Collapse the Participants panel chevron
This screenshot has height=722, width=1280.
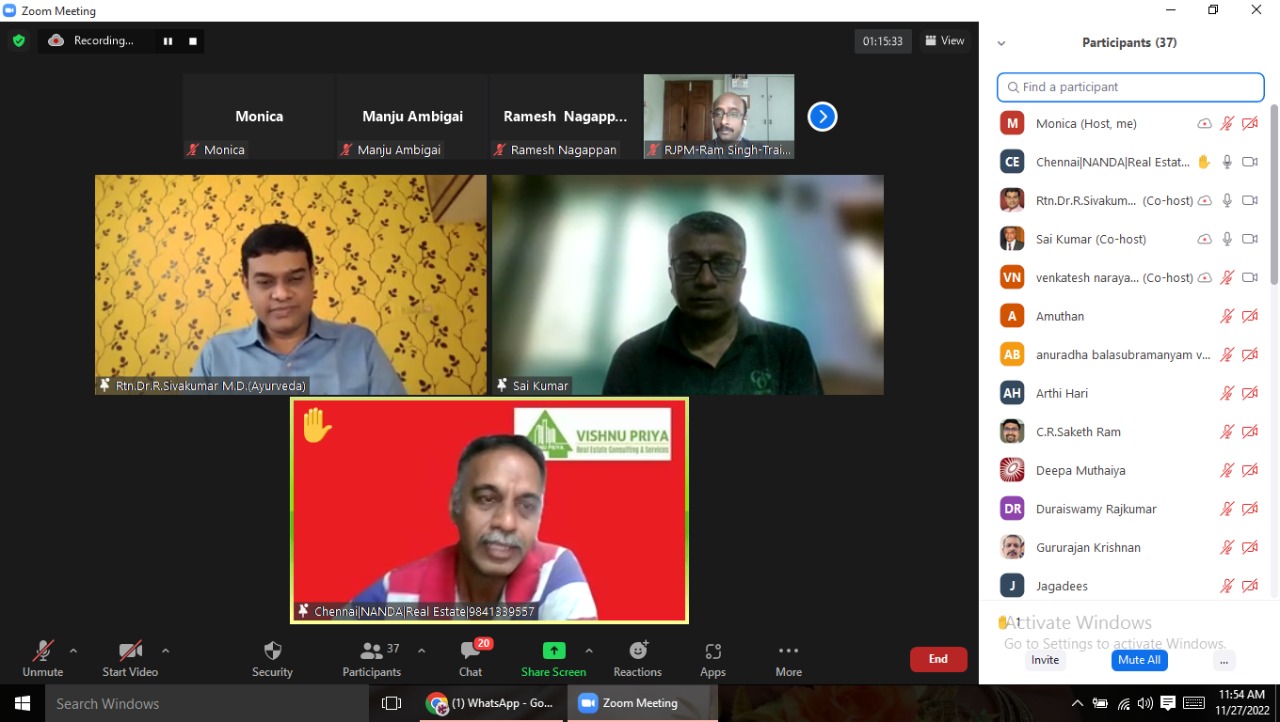tap(1001, 43)
